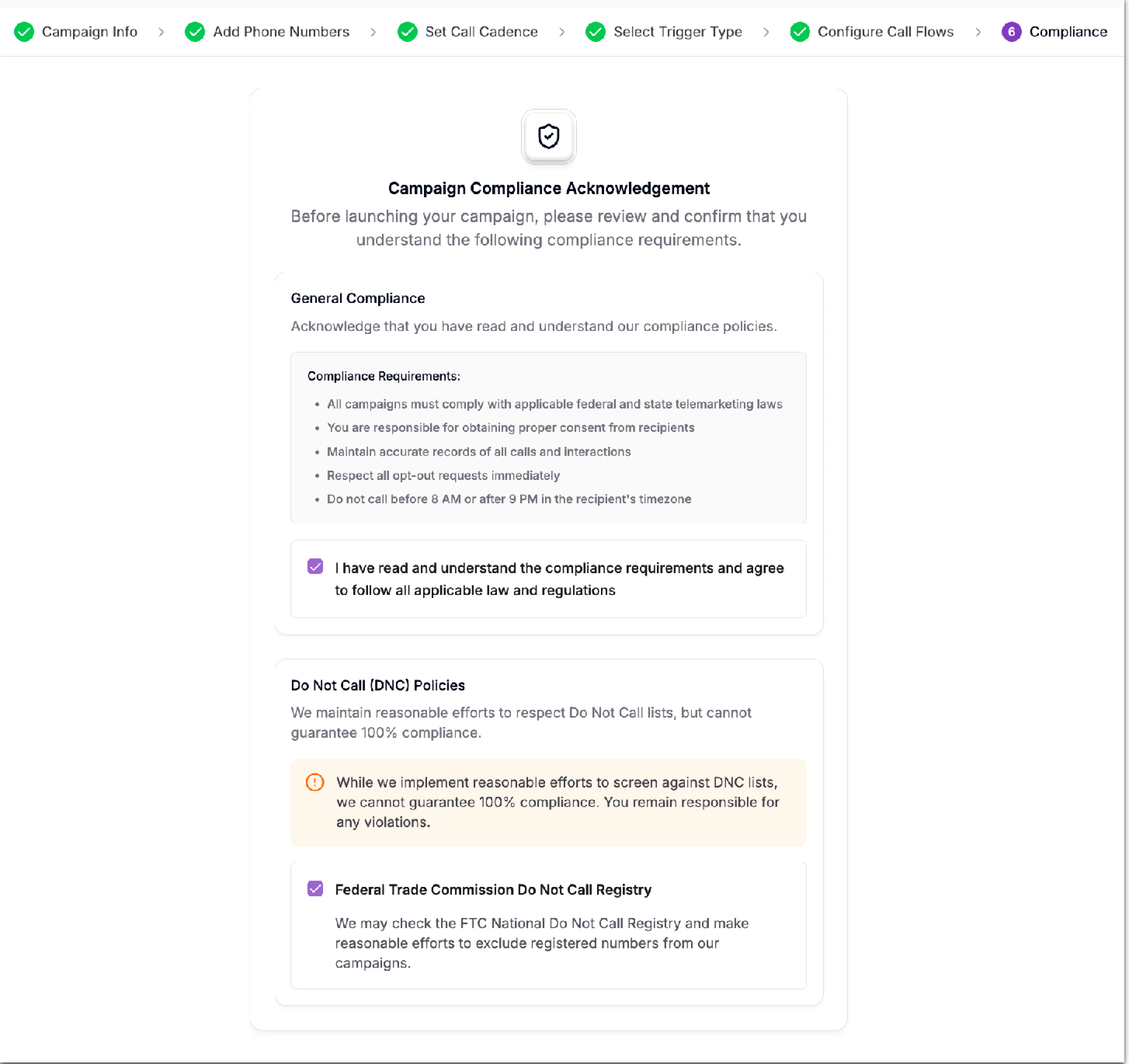Click the chevron before Compliance
The height and width of the screenshot is (1064, 1129).
(978, 32)
